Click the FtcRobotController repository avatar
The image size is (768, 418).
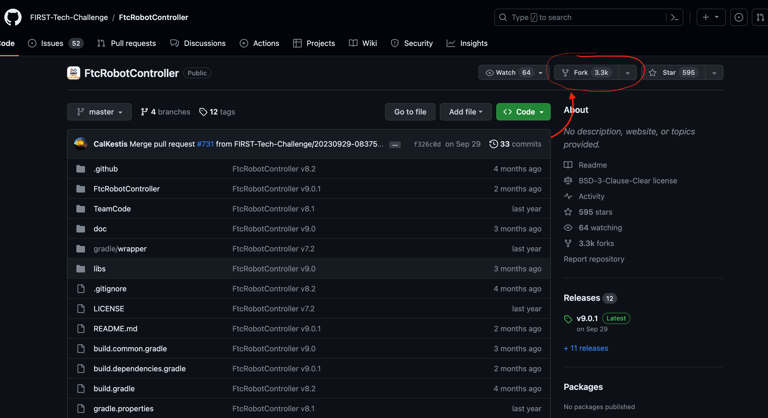click(x=73, y=73)
